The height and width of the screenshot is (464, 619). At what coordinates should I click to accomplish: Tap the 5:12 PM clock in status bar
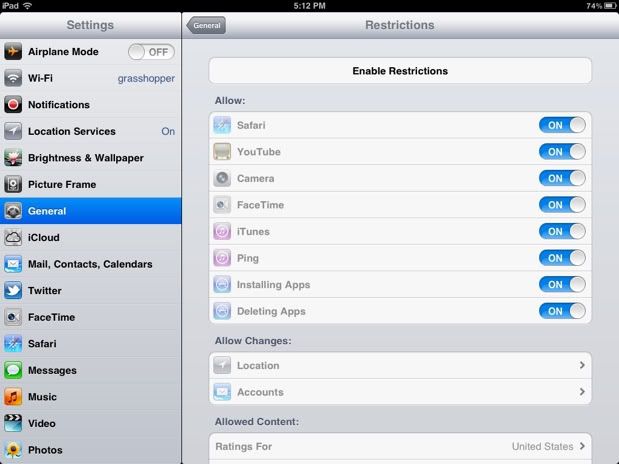pos(310,6)
